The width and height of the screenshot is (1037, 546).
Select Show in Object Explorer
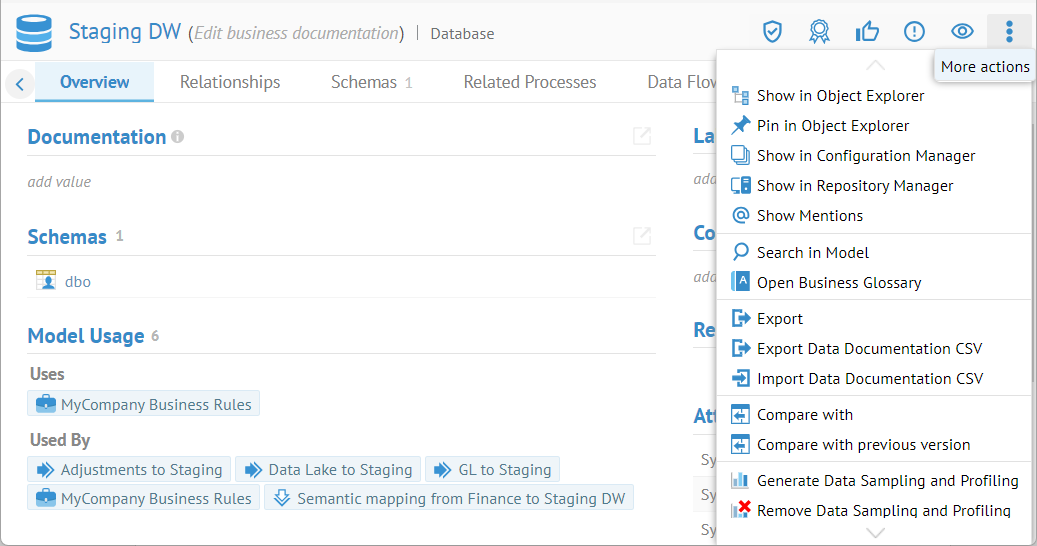click(840, 96)
